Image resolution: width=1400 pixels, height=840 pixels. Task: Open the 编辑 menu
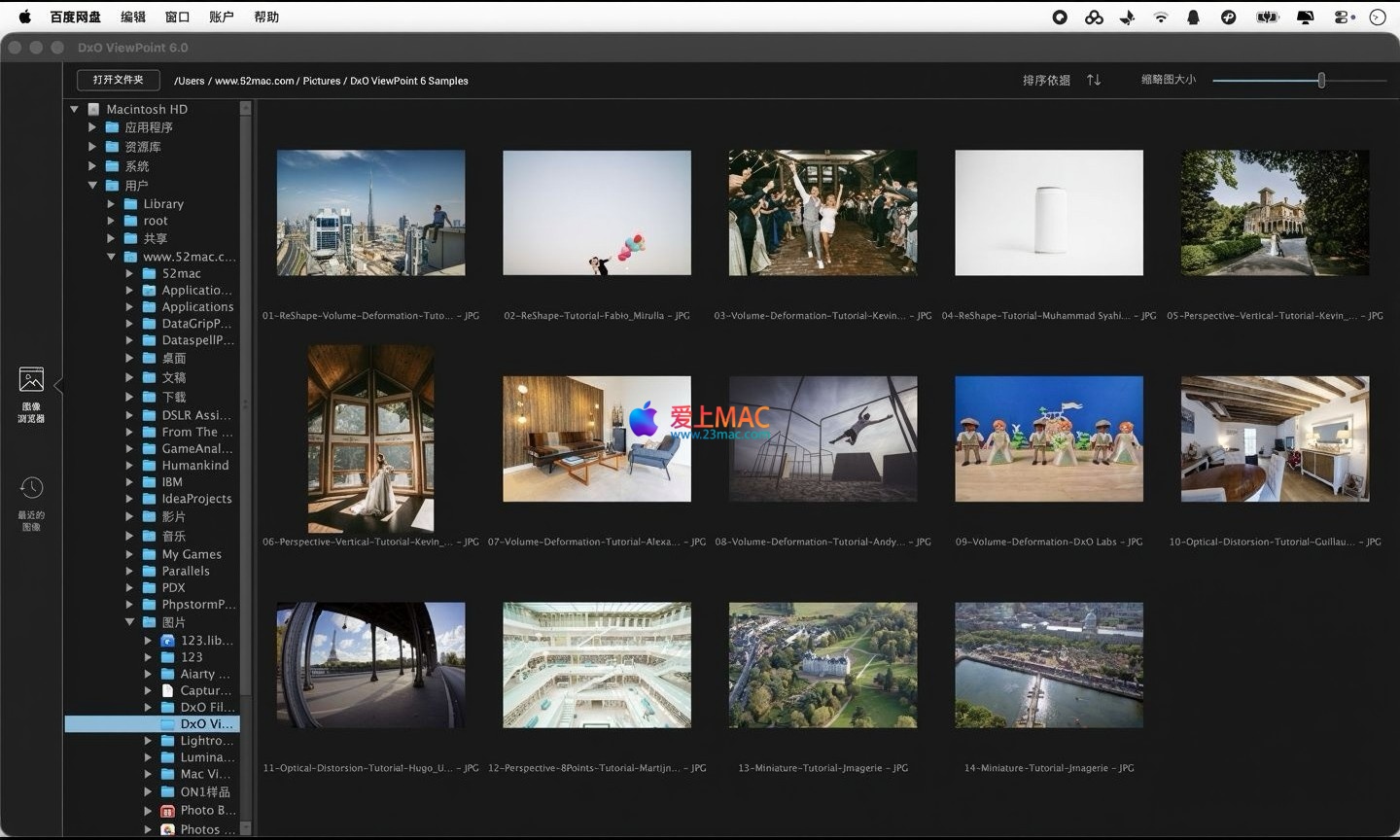133,17
